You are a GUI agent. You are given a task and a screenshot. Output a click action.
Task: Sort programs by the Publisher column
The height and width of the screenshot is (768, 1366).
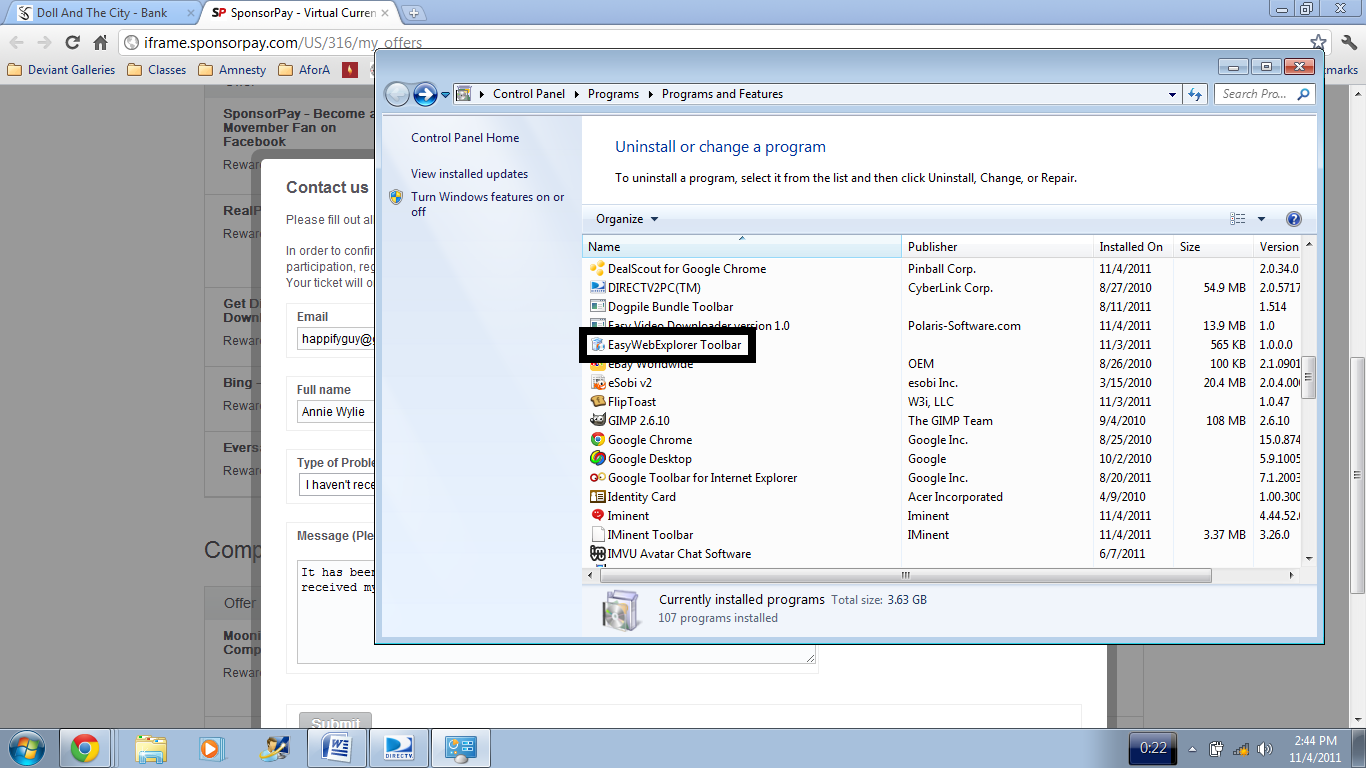point(998,247)
